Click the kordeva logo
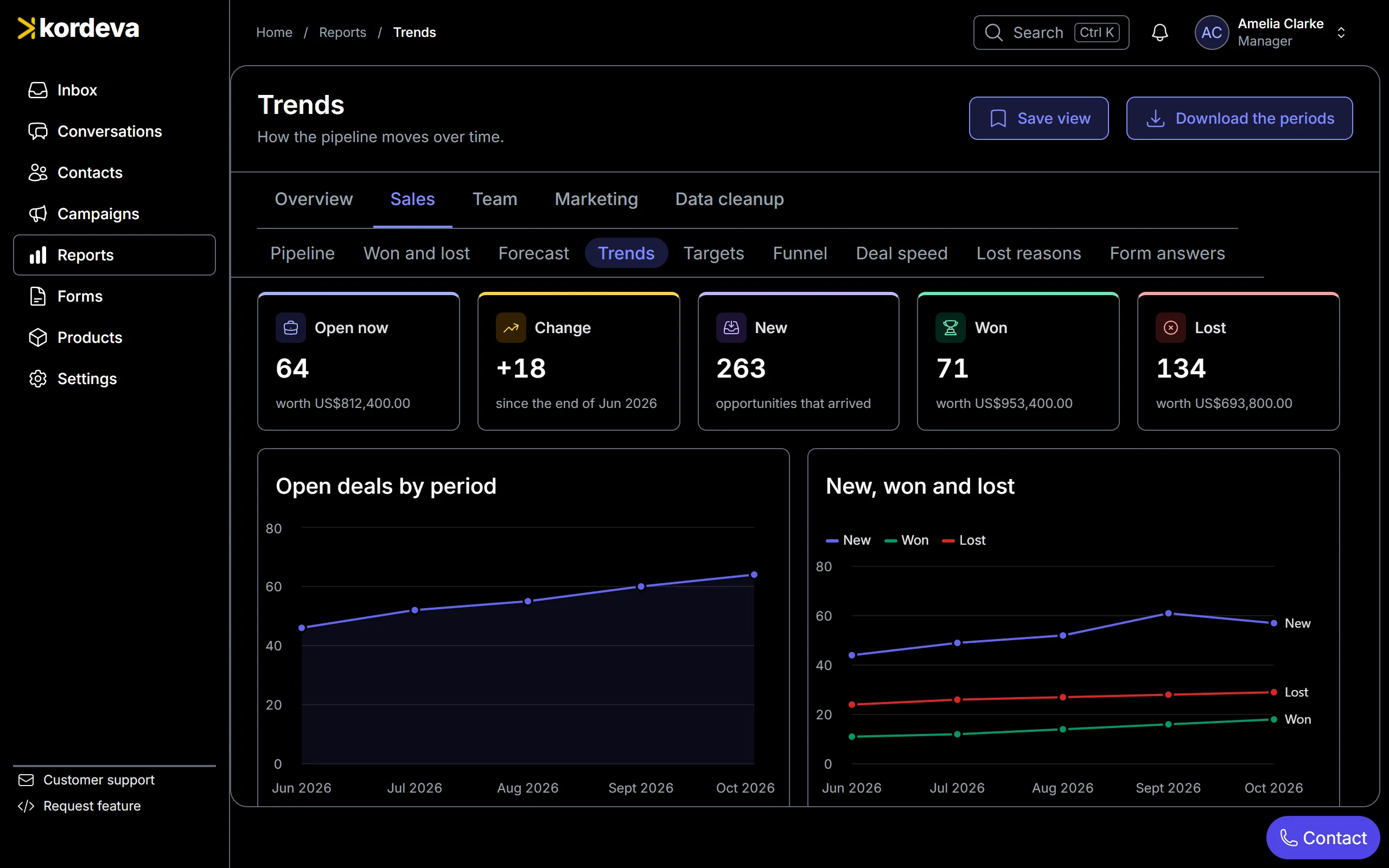This screenshot has width=1389, height=868. click(x=79, y=28)
